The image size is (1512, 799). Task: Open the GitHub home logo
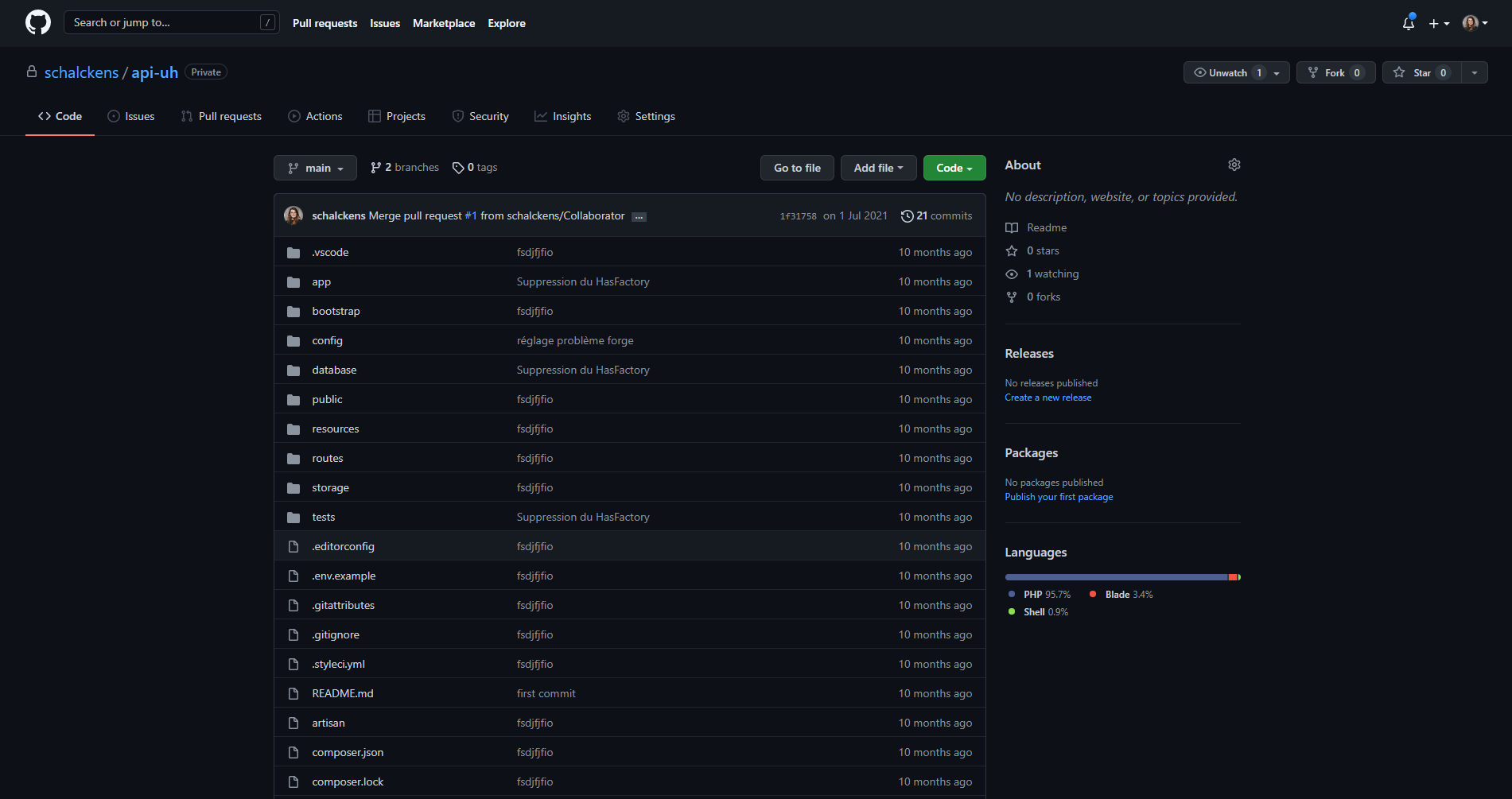pos(38,22)
